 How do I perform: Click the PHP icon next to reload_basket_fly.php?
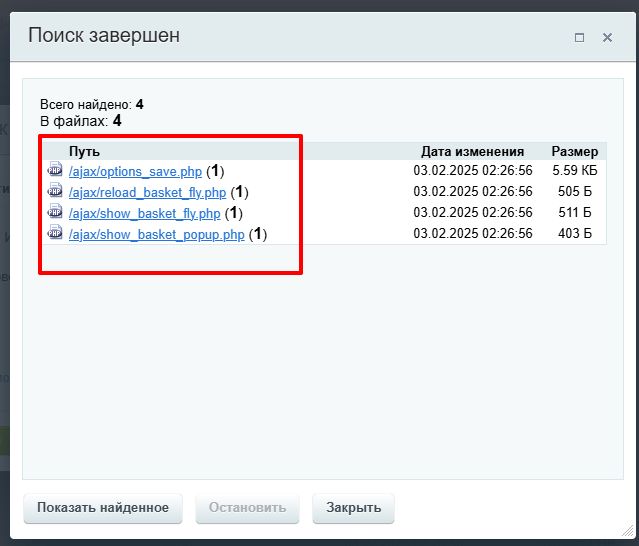pyautogui.click(x=55, y=192)
